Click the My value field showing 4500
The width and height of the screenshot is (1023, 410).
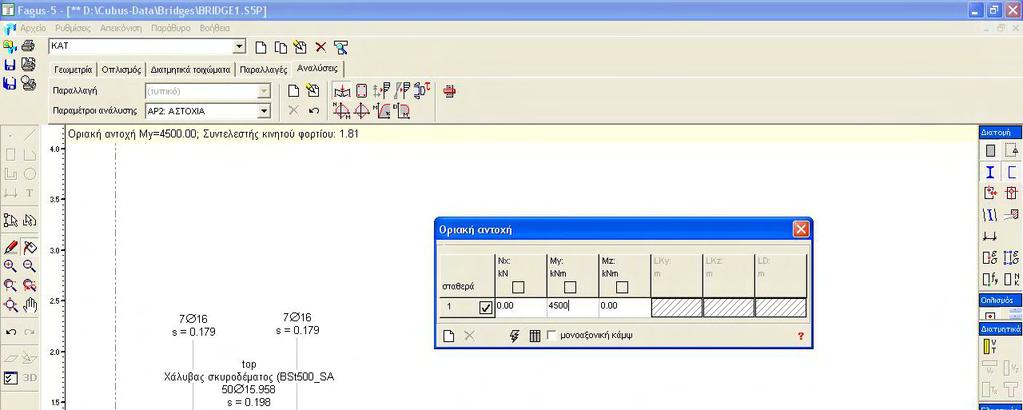(573, 307)
